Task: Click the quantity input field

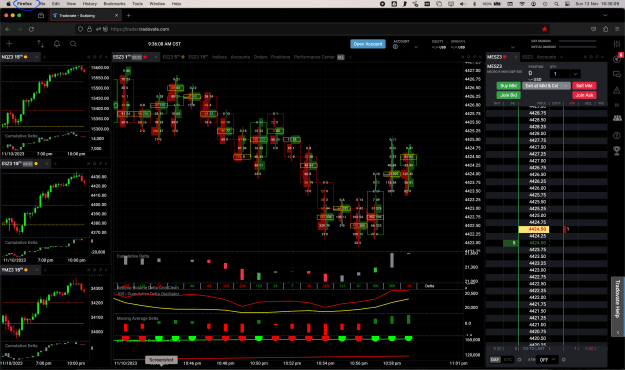Action: tap(560, 74)
